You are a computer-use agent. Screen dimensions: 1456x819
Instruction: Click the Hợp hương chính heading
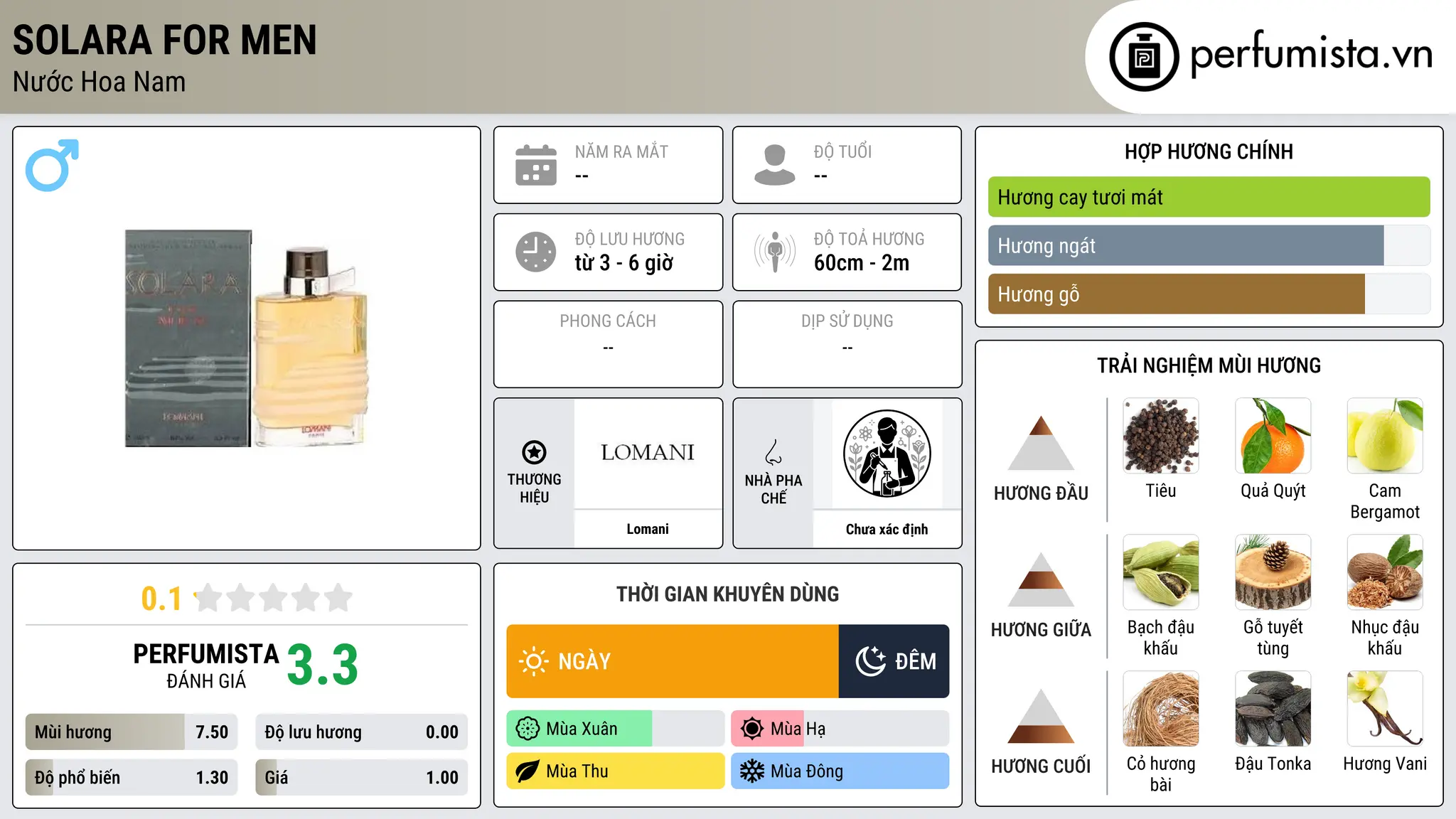tap(1209, 151)
